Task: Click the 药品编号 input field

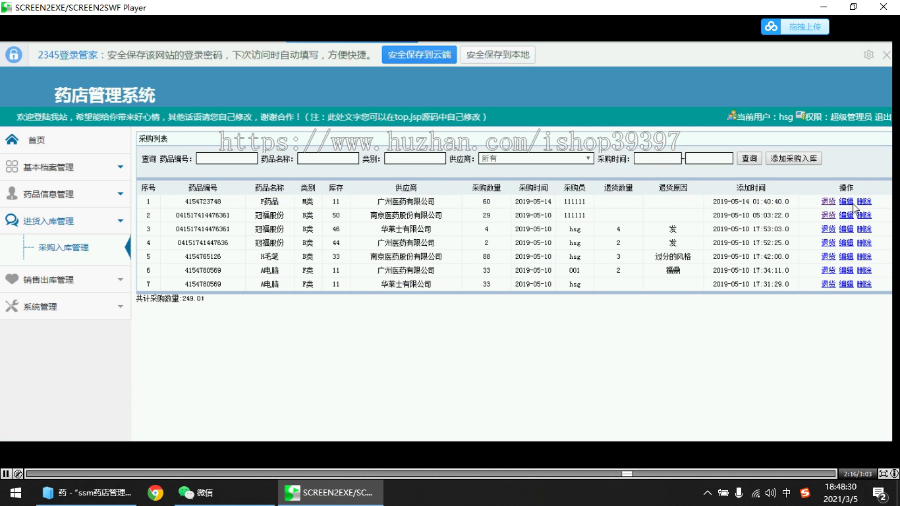Action: click(227, 158)
